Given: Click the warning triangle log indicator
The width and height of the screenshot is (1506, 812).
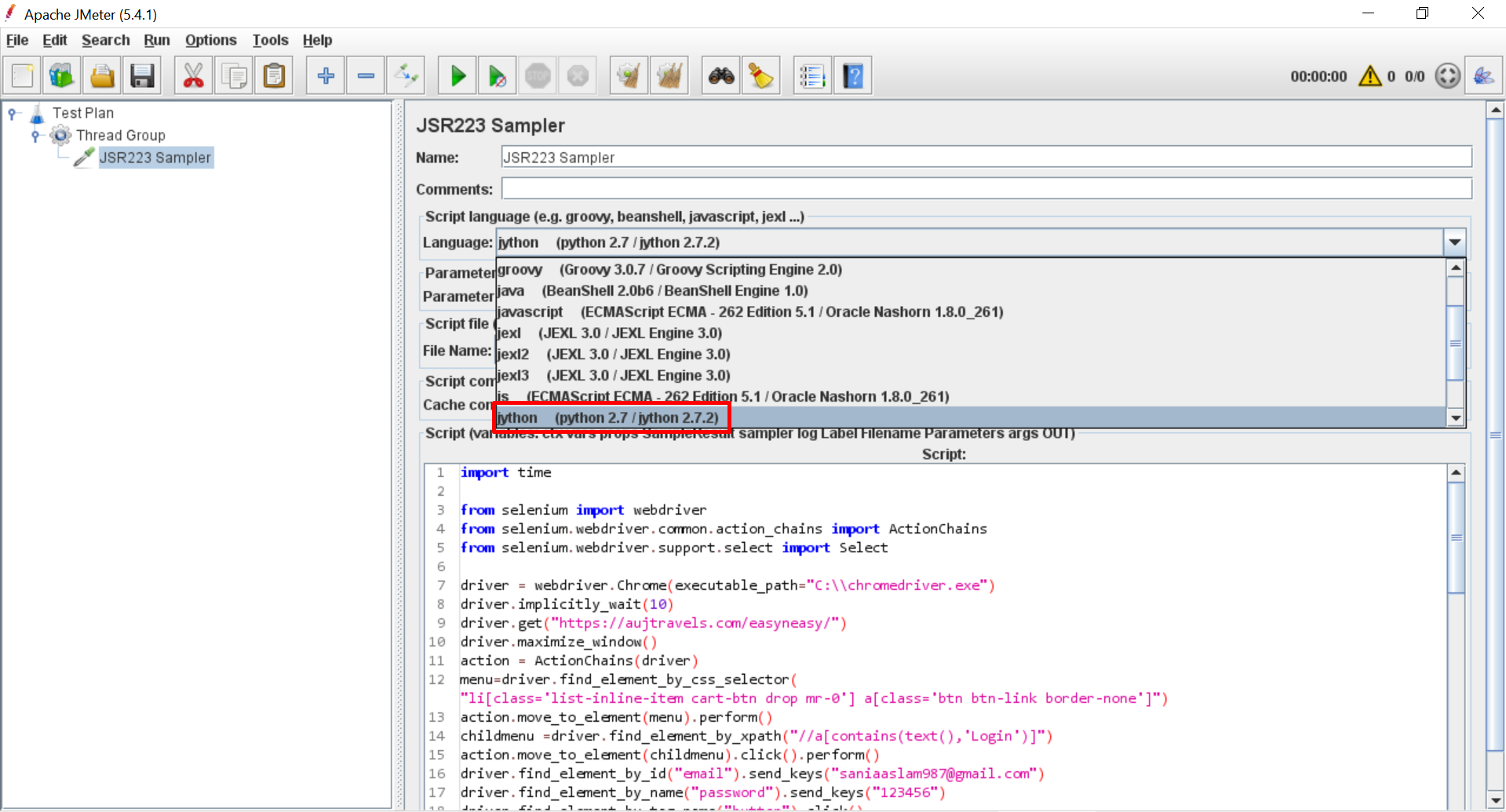Looking at the screenshot, I should pos(1370,76).
